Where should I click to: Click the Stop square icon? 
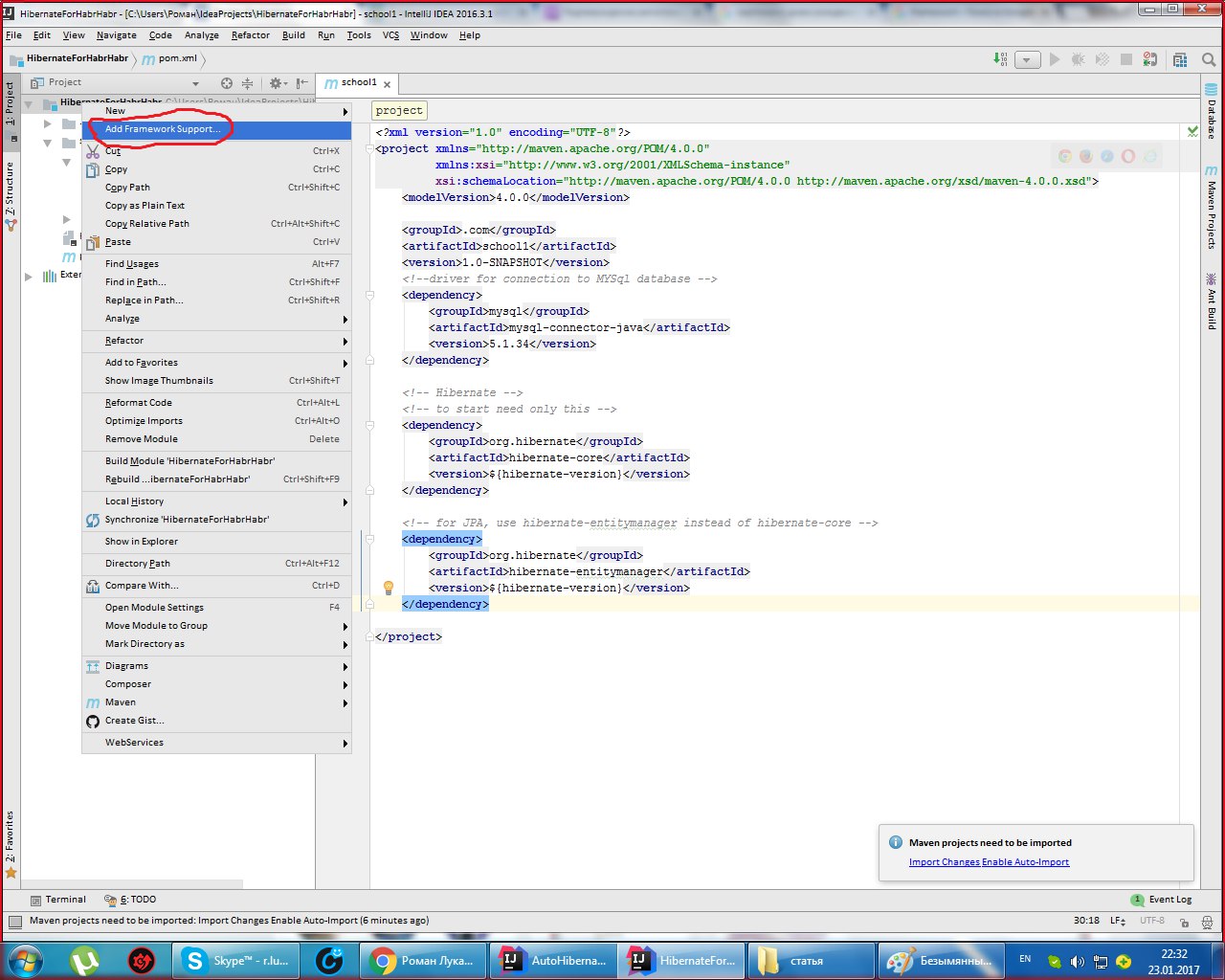[x=1126, y=59]
